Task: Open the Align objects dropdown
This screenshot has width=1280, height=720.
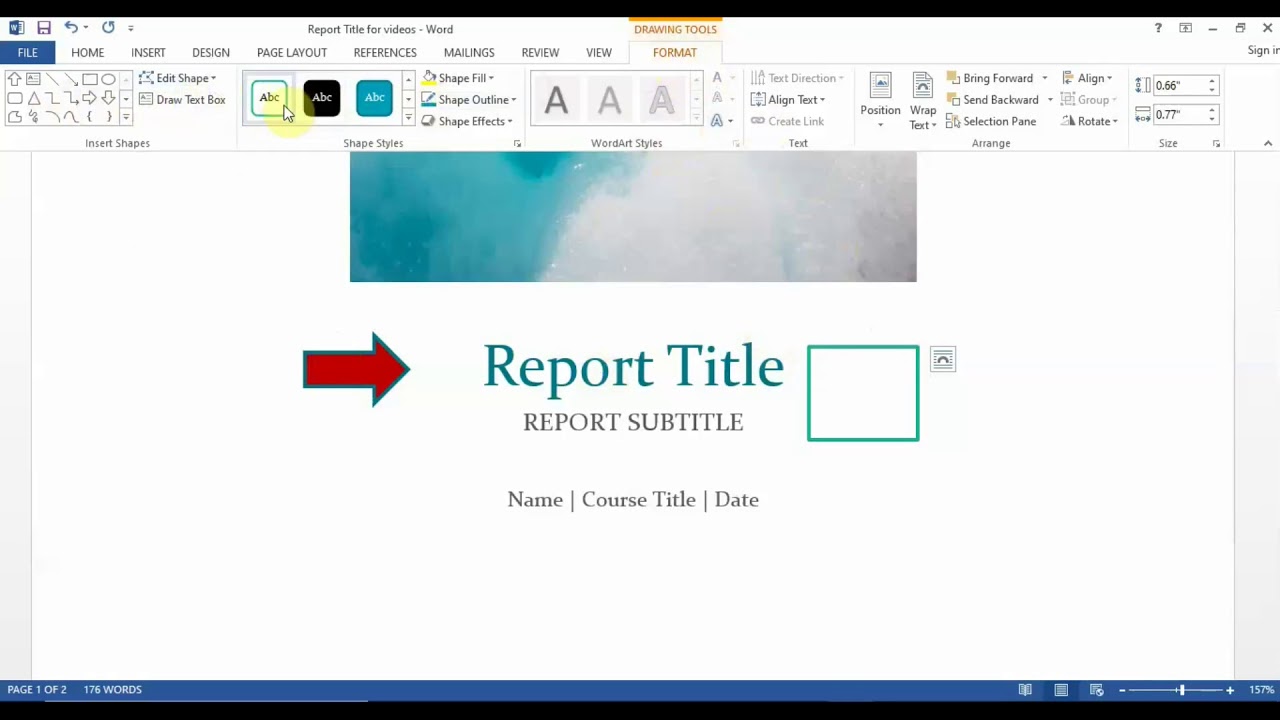Action: [1087, 78]
